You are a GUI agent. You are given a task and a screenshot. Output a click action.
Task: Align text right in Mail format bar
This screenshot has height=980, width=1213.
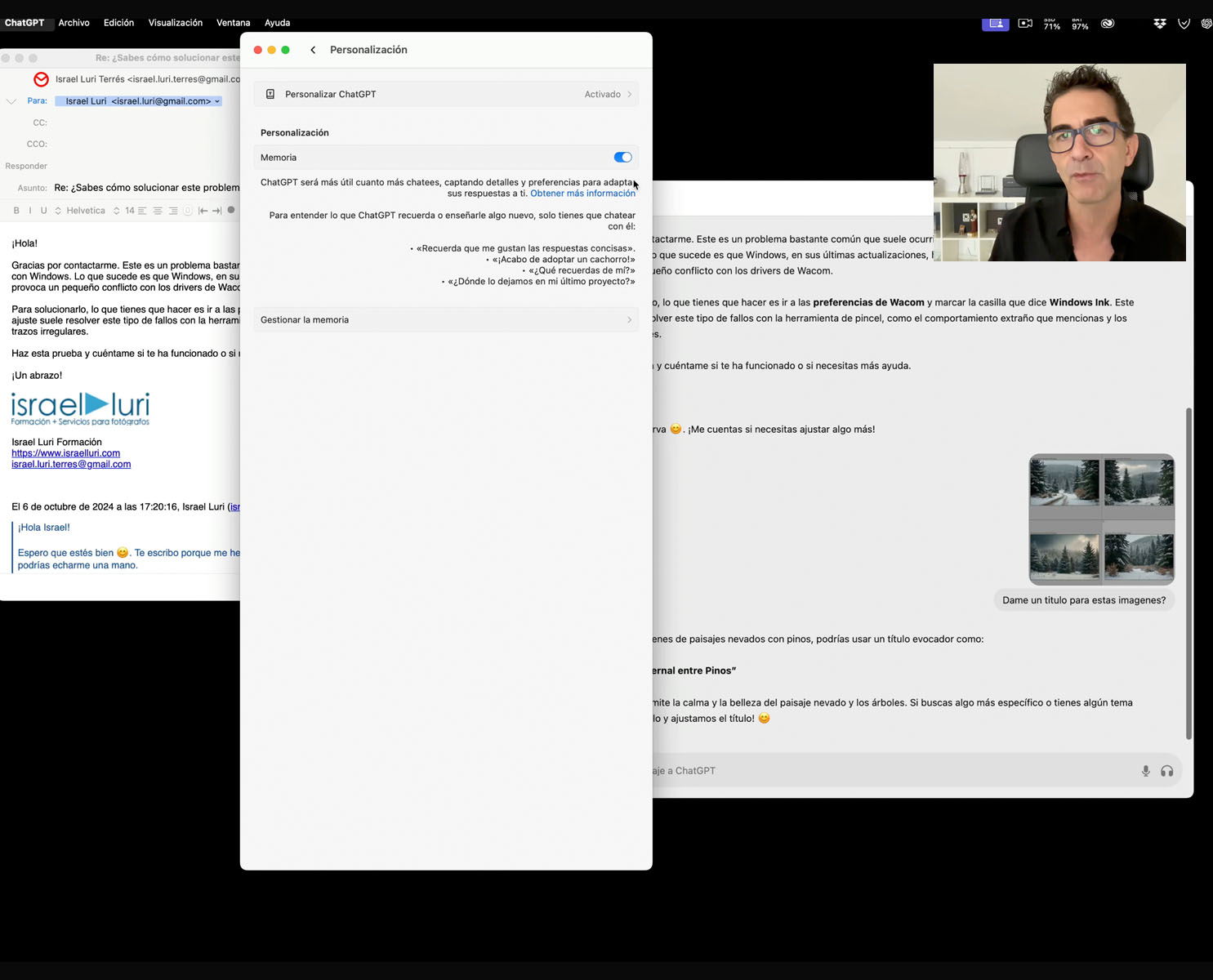pos(173,211)
